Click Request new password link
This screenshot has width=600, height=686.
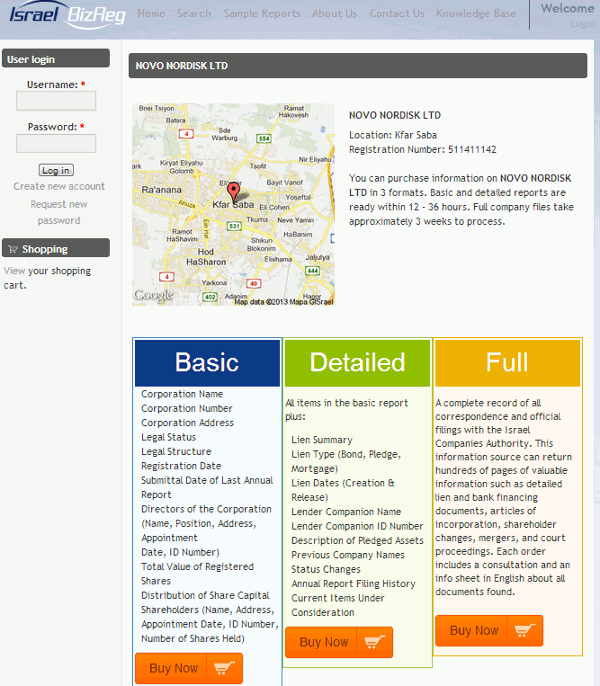click(x=59, y=212)
